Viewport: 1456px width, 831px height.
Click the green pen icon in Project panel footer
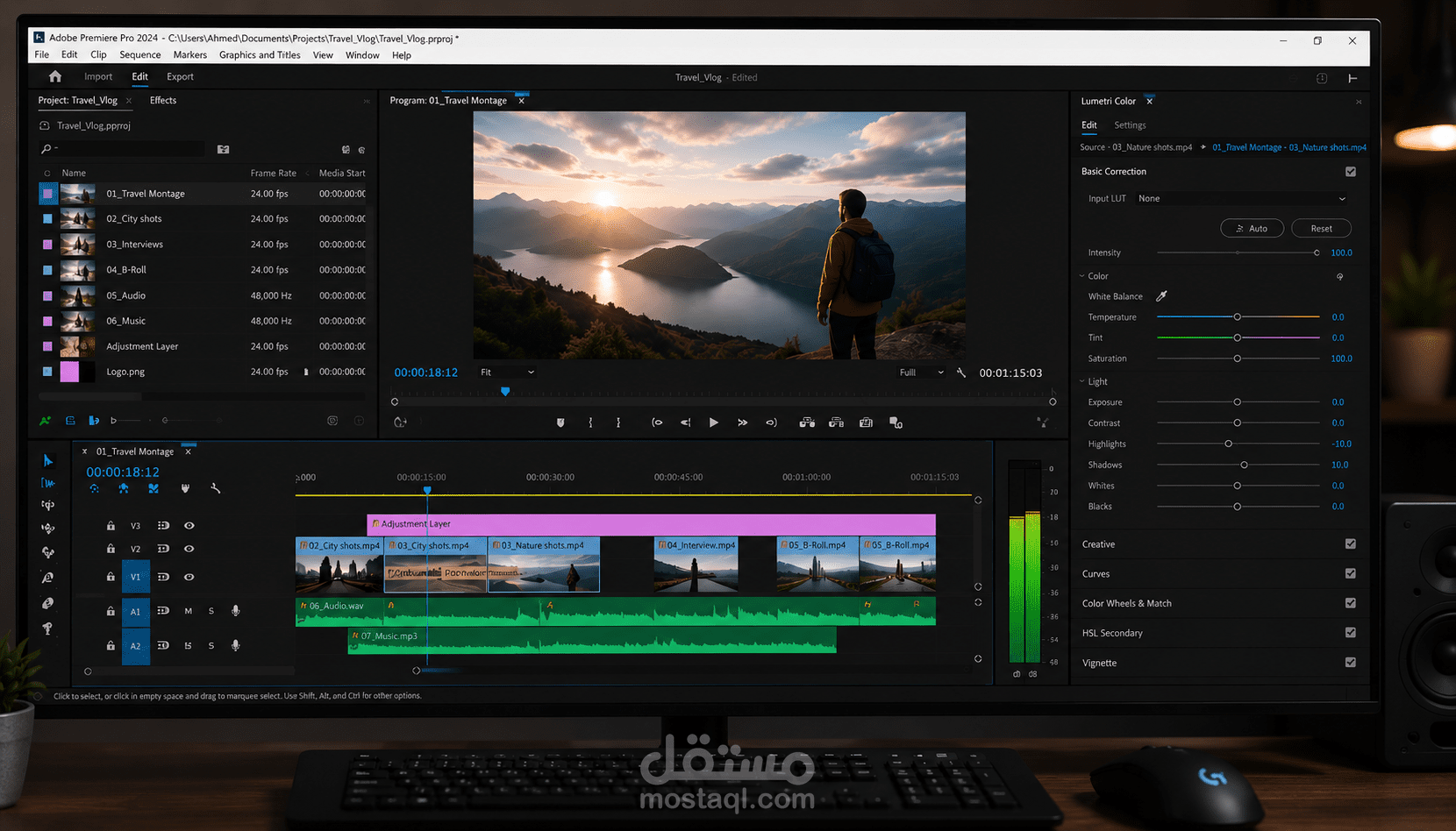click(x=46, y=421)
